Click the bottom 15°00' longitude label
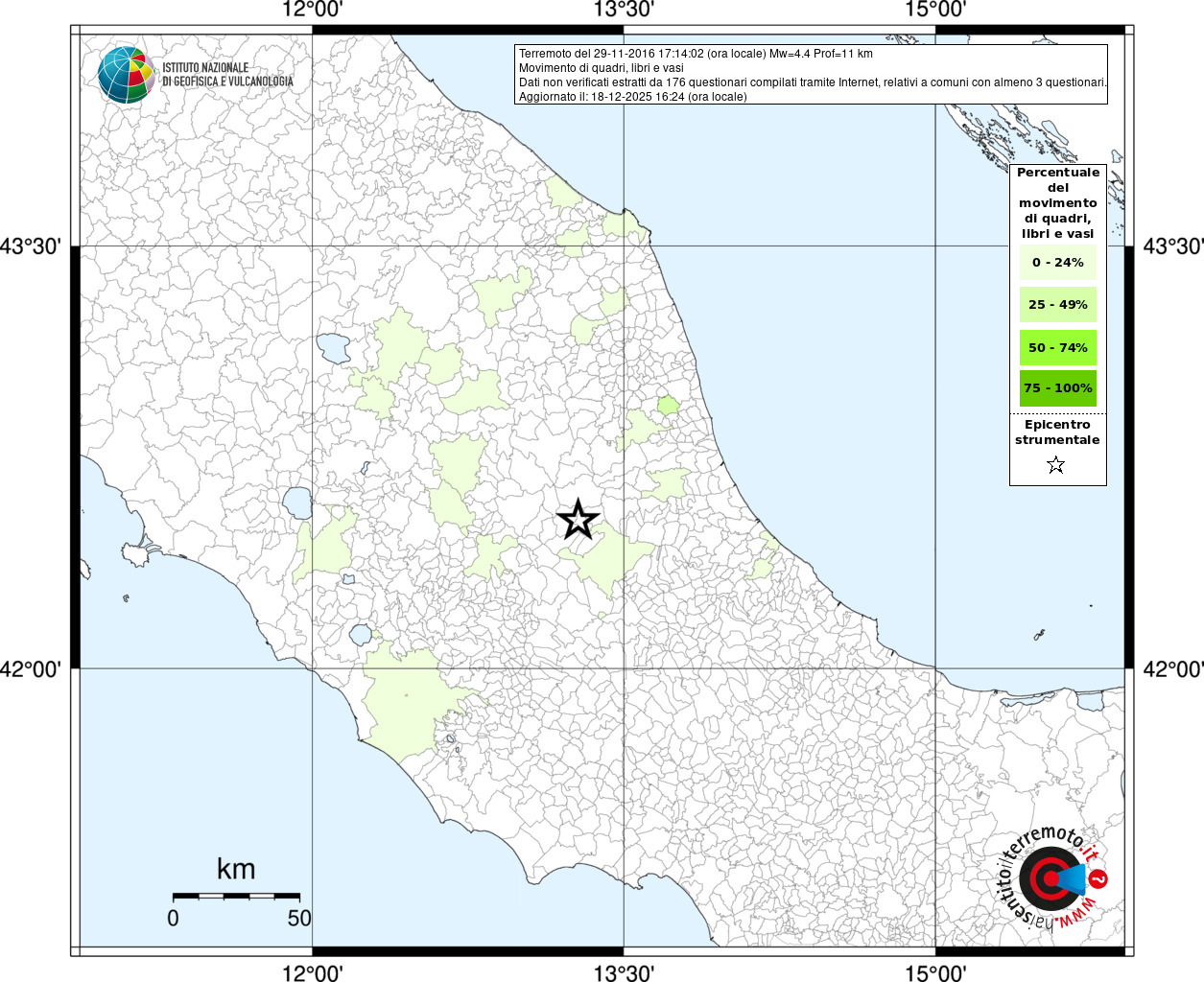This screenshot has width=1204, height=982. (x=935, y=972)
